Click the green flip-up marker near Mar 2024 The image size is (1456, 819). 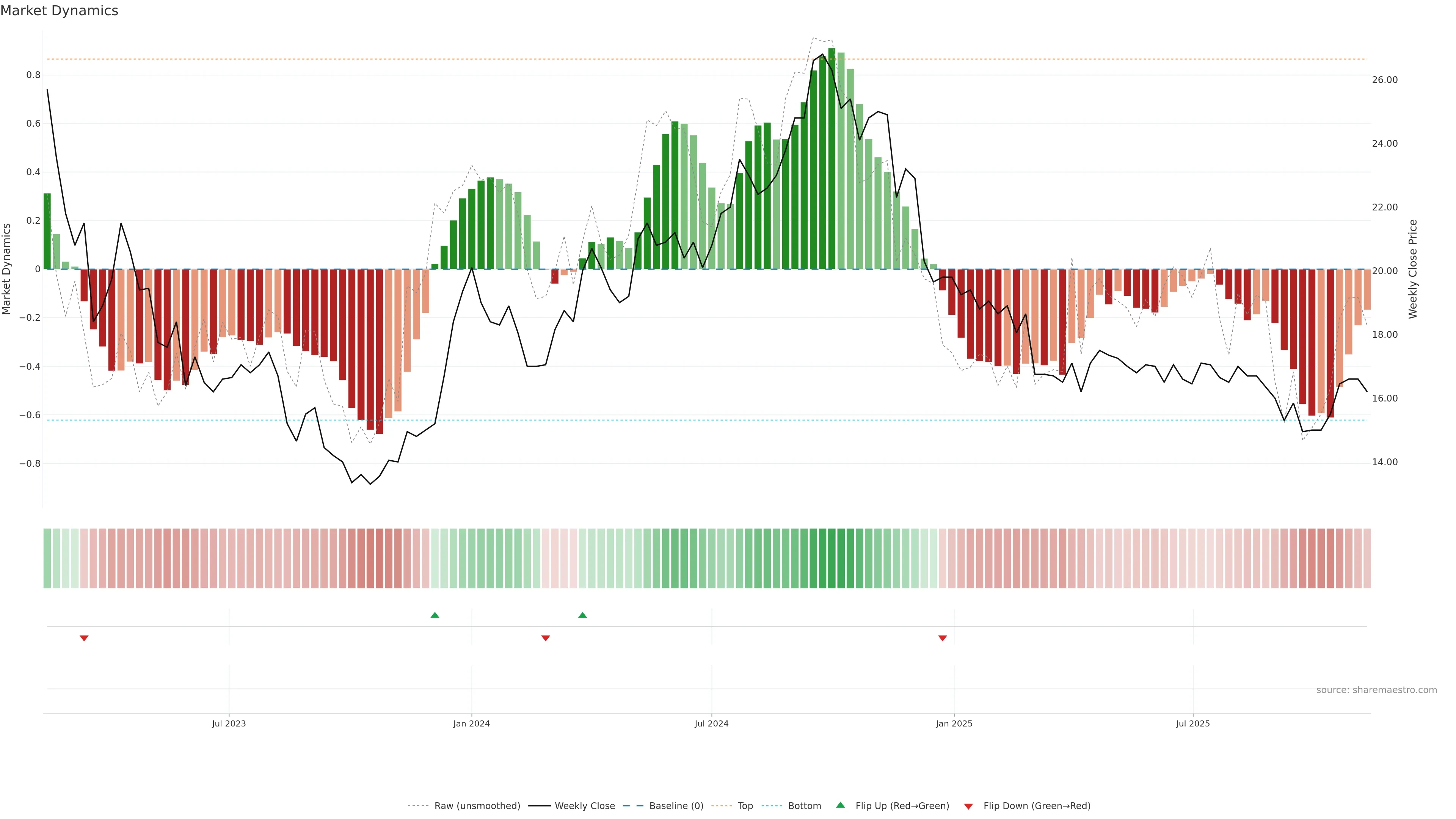coord(583,615)
